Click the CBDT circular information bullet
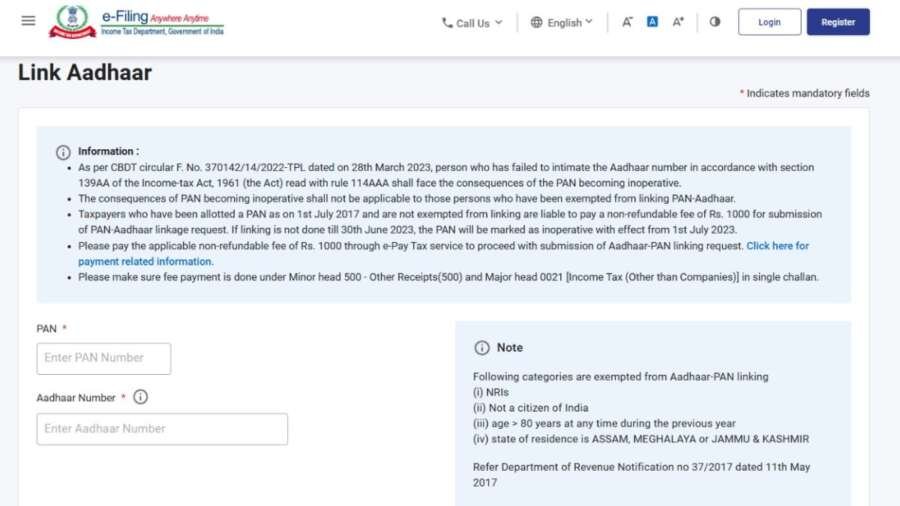This screenshot has width=900, height=506. click(446, 175)
